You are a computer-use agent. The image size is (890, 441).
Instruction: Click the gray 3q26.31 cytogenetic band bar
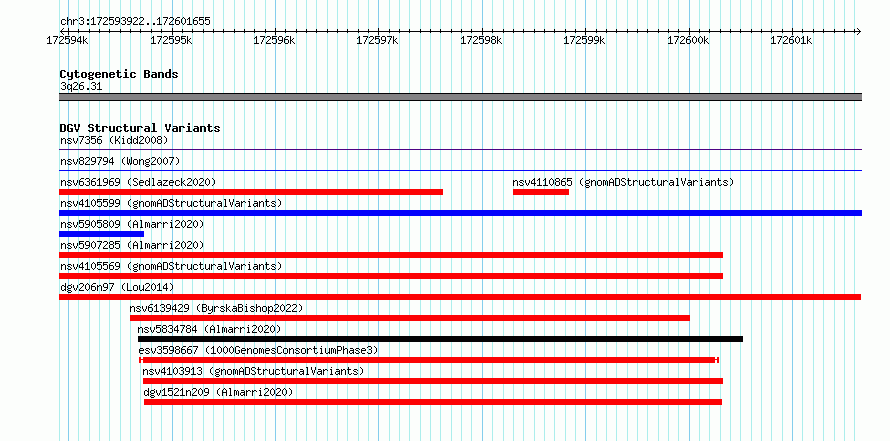click(460, 97)
